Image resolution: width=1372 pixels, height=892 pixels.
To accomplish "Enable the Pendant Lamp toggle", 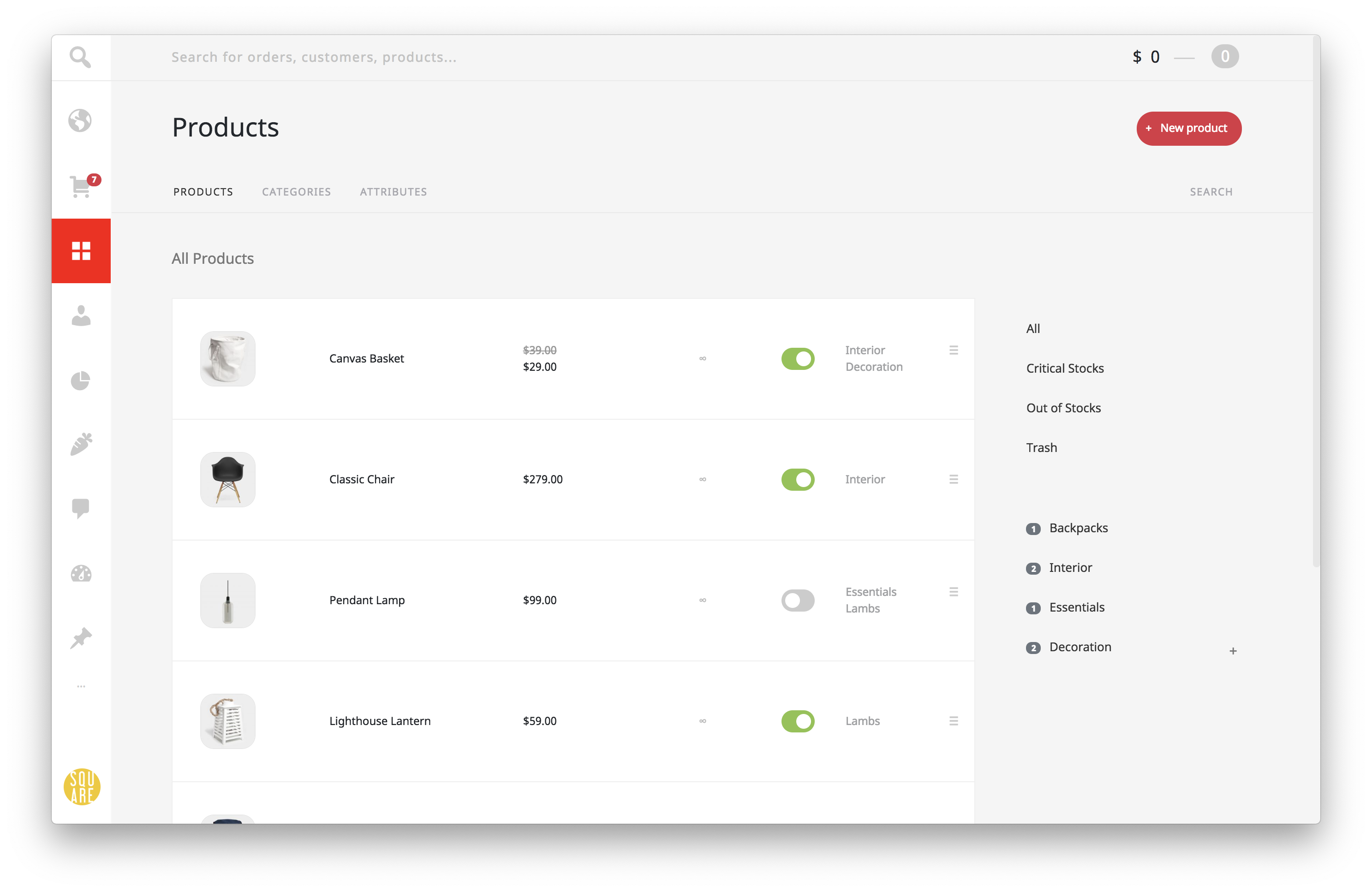I will point(797,601).
